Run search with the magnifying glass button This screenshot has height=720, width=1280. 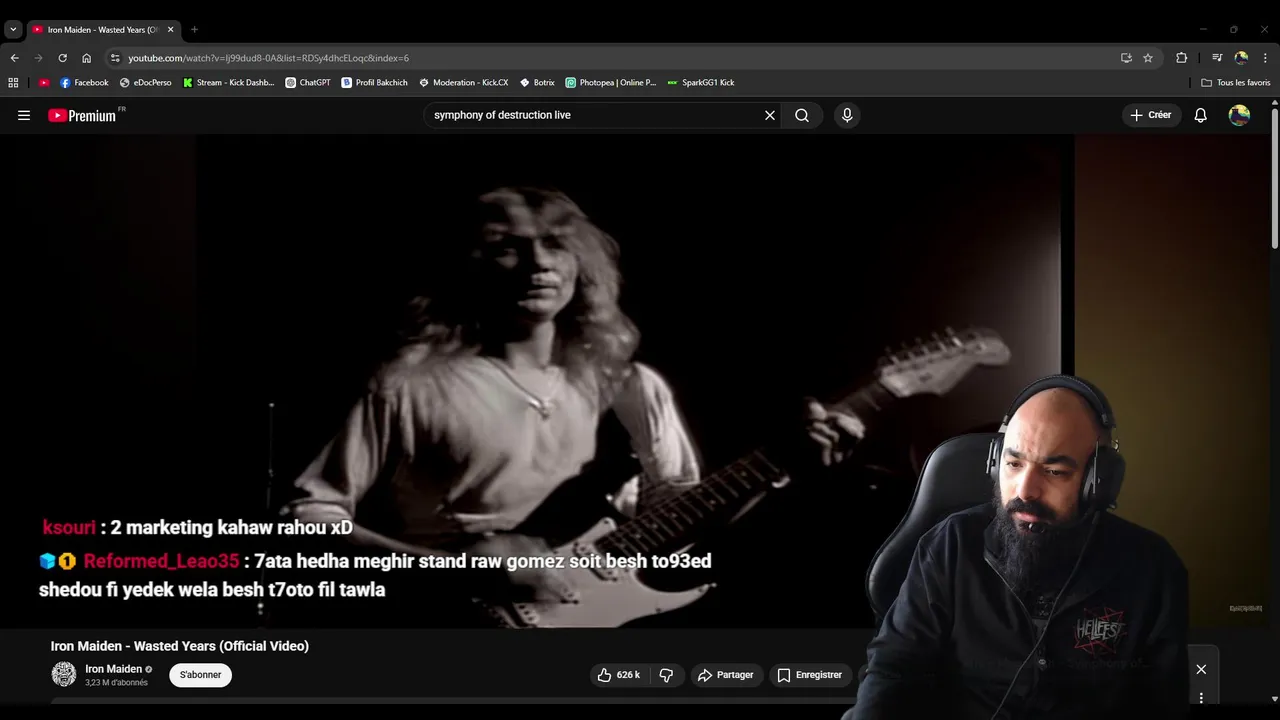pyautogui.click(x=802, y=115)
